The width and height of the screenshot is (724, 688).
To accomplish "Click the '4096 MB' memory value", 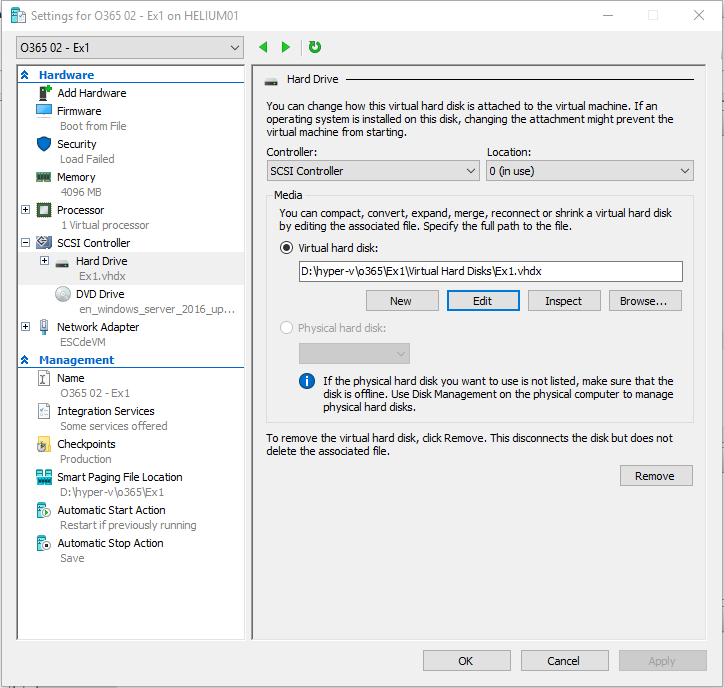I will point(81,192).
